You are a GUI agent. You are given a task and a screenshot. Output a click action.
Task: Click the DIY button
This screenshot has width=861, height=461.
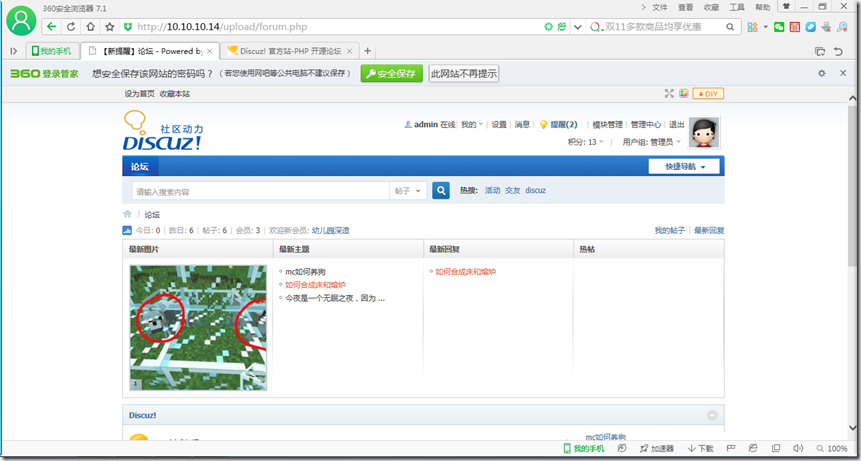click(708, 94)
